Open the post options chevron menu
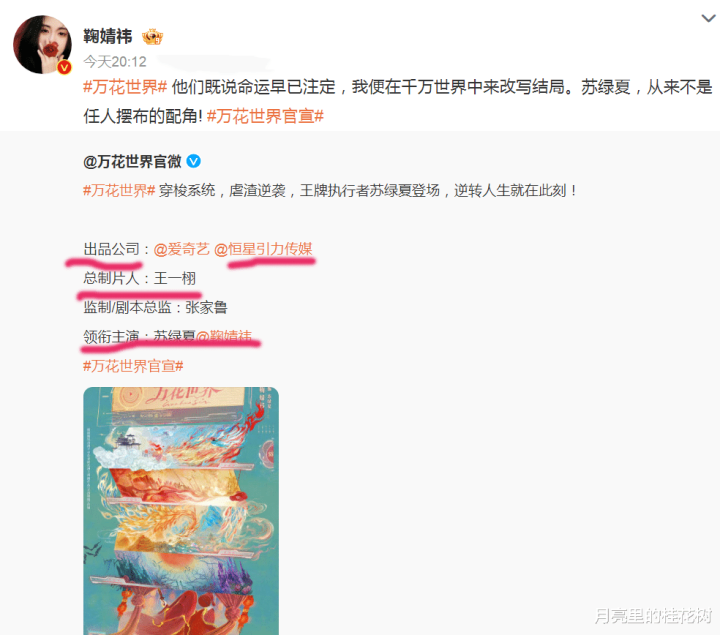This screenshot has width=720, height=635. [x=709, y=19]
